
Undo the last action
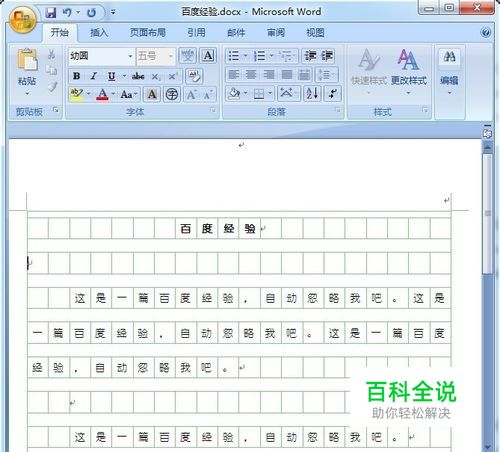tap(67, 13)
